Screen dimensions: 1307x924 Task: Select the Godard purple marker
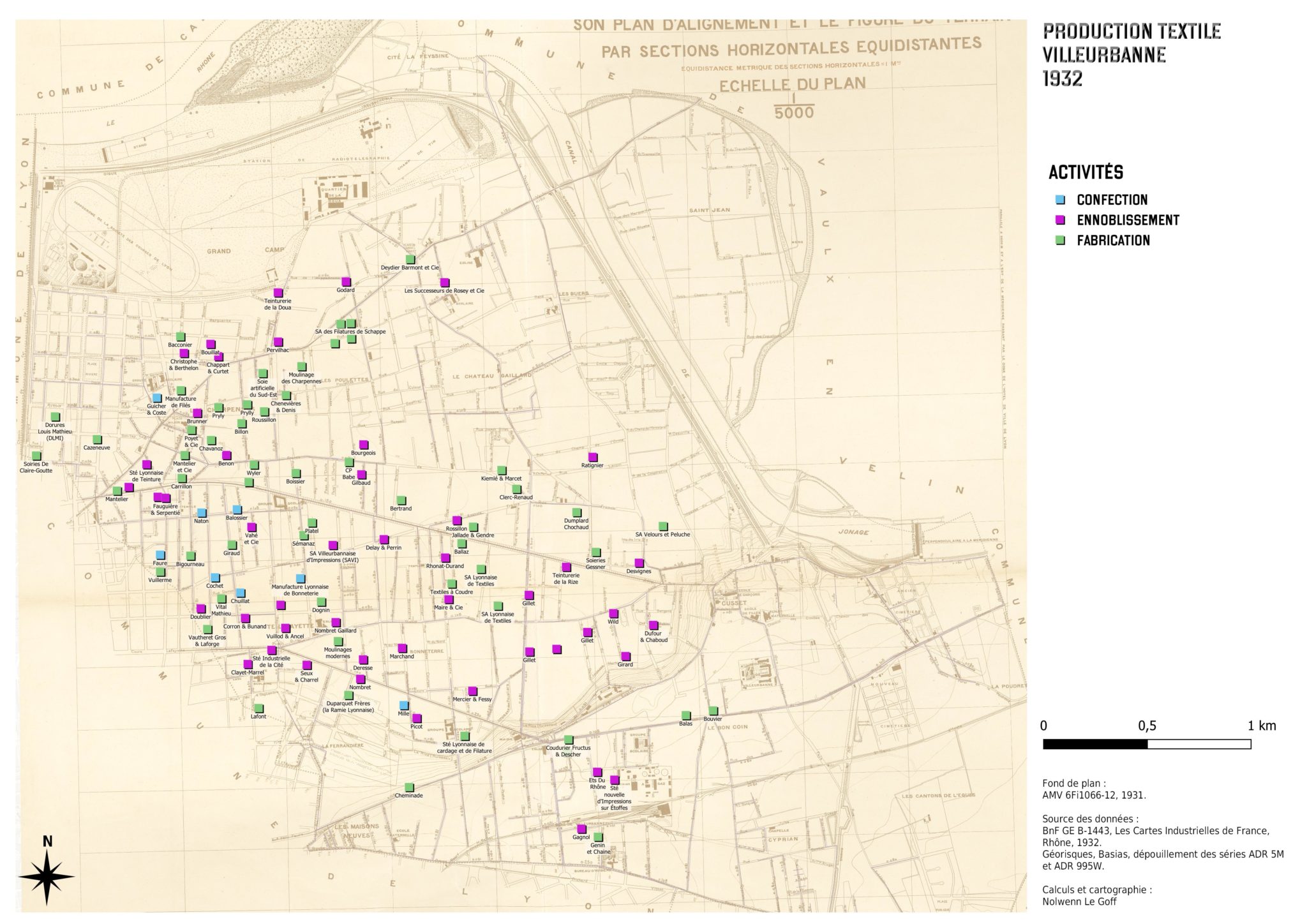point(346,281)
